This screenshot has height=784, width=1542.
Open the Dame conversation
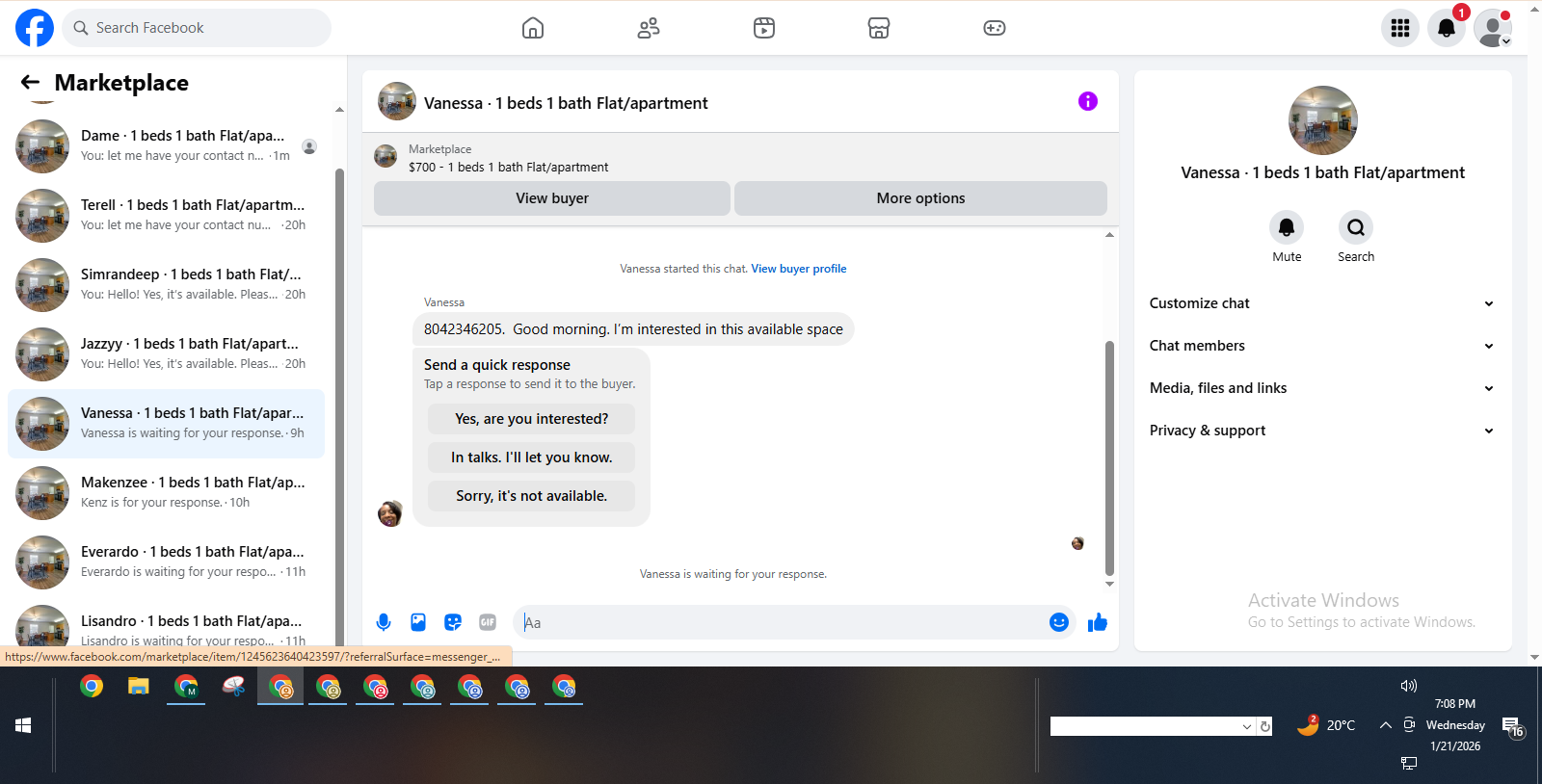[x=166, y=146]
